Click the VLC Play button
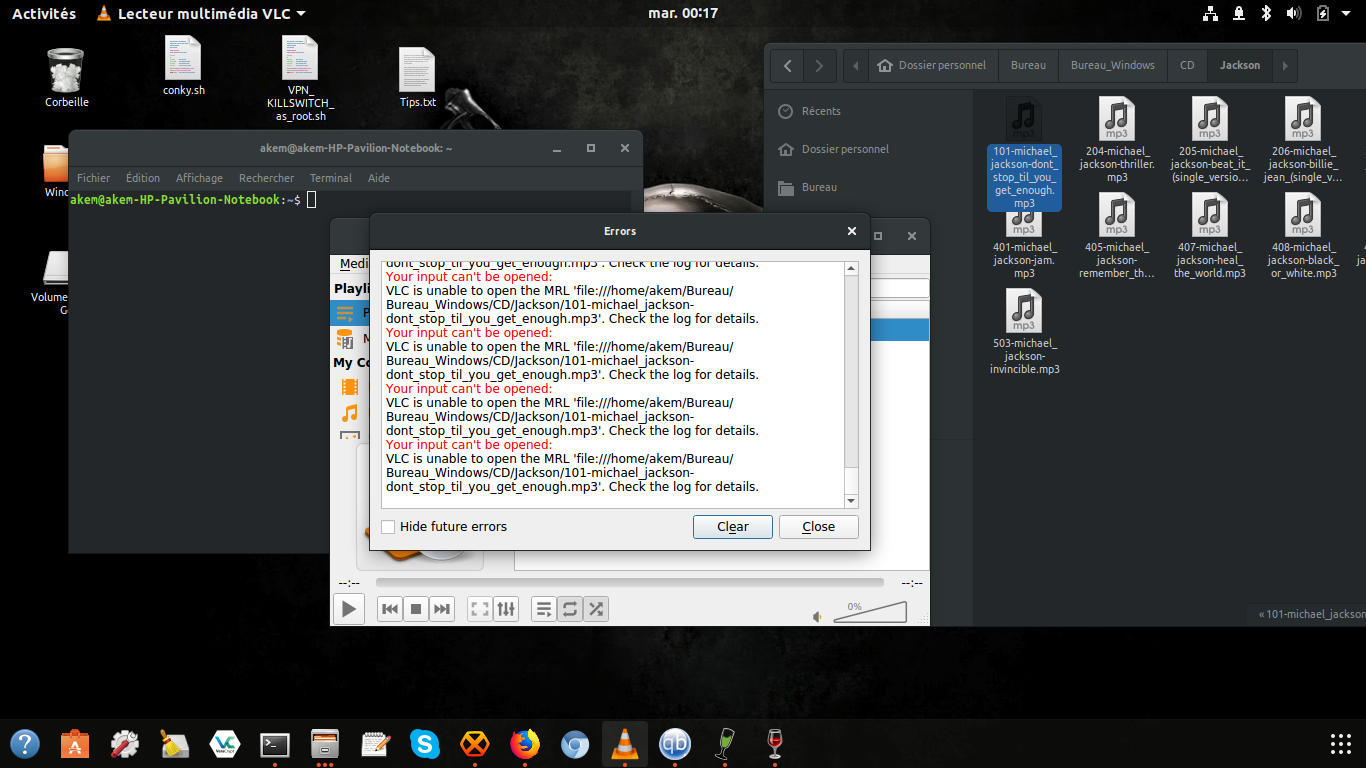Screen dimensions: 1366x768 pos(348,608)
